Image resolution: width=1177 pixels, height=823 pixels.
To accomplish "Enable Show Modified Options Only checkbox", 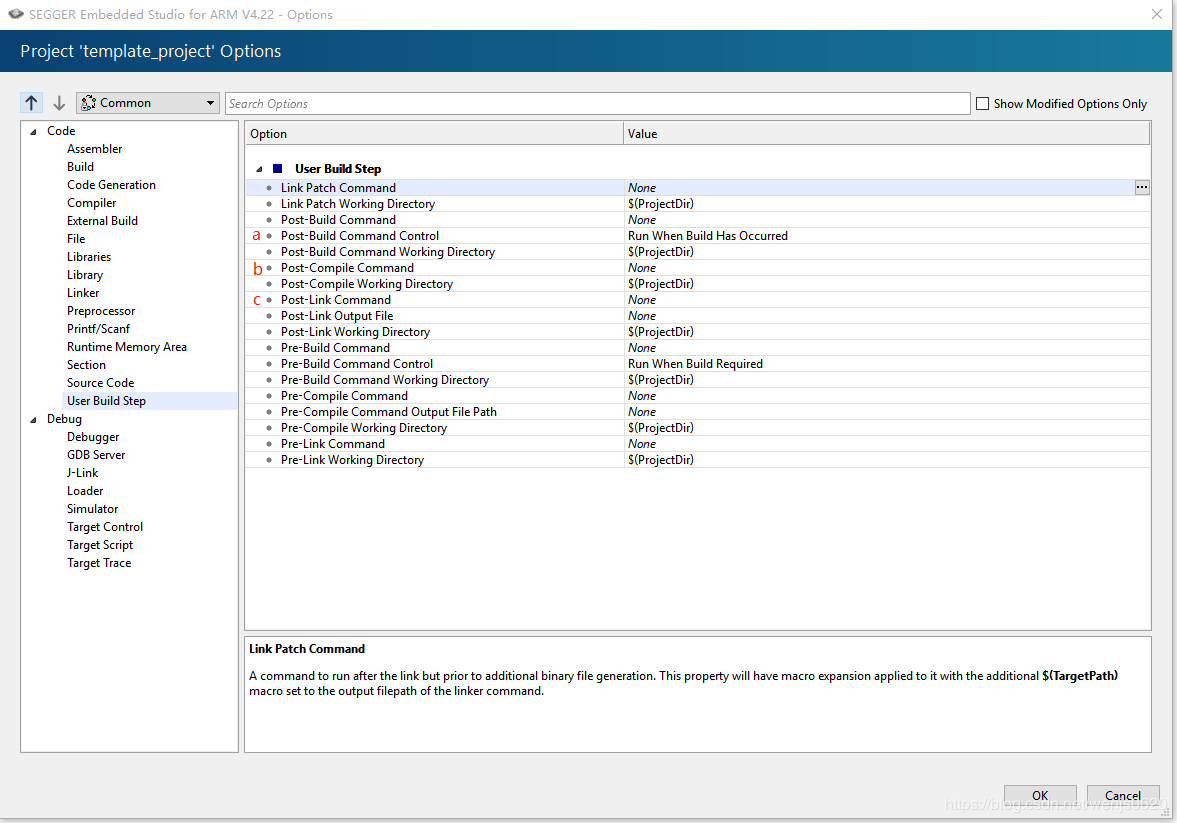I will tap(982, 103).
